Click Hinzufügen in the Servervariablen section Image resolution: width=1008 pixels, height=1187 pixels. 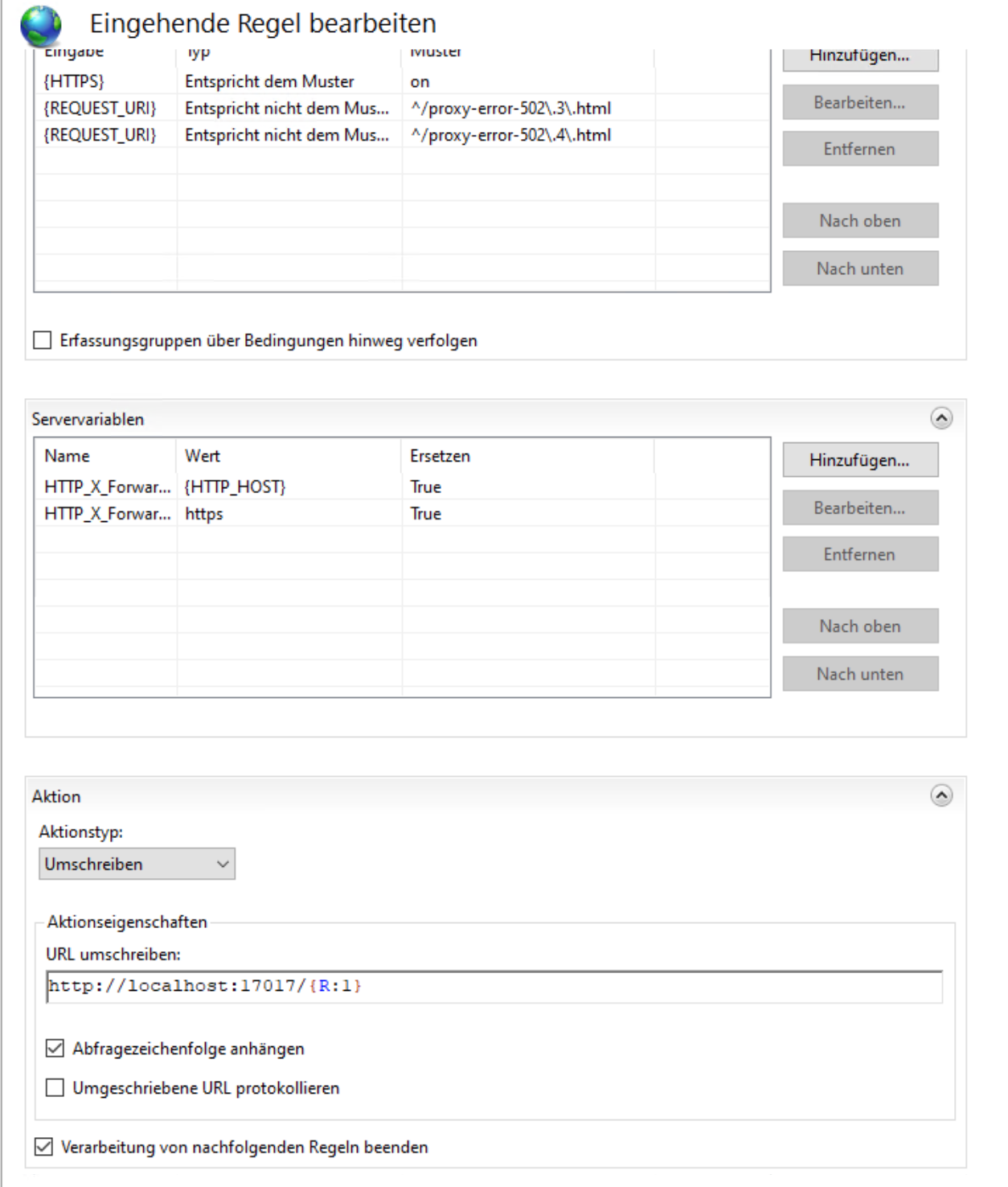point(859,460)
